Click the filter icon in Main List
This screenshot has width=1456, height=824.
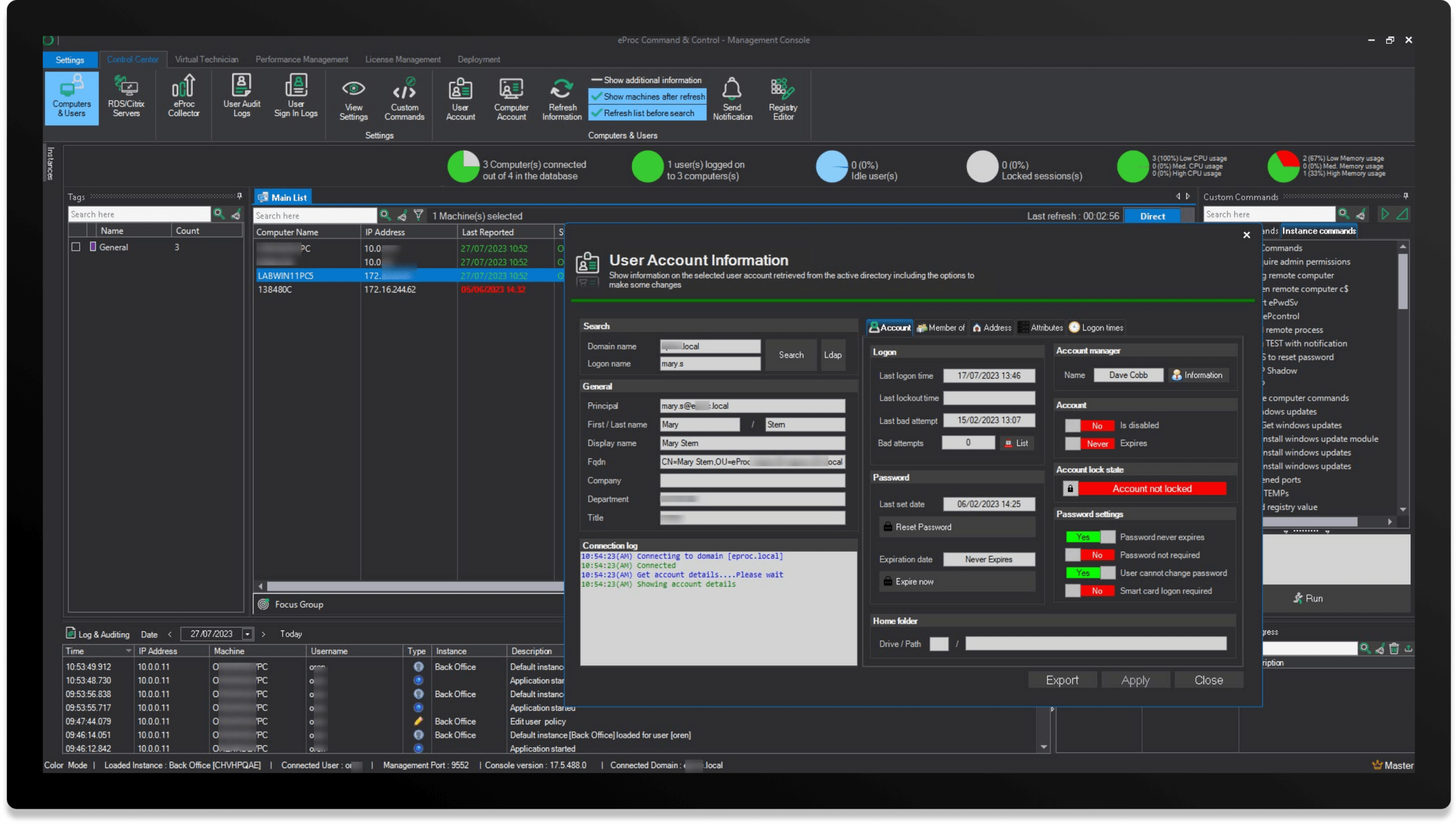(419, 215)
